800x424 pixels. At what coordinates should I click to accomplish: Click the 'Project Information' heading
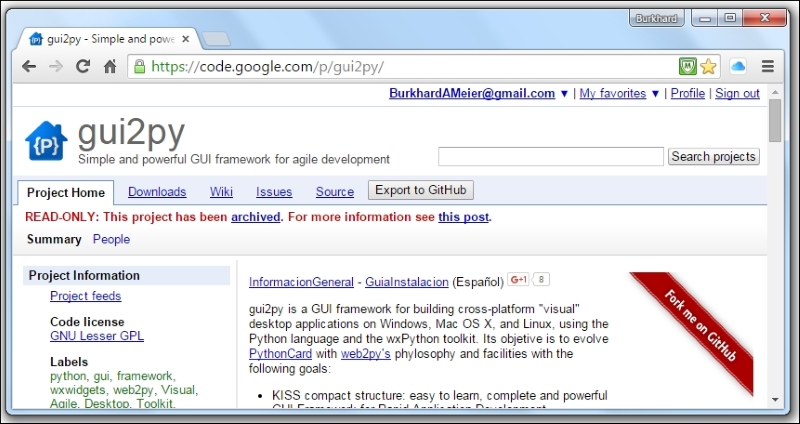tap(84, 276)
